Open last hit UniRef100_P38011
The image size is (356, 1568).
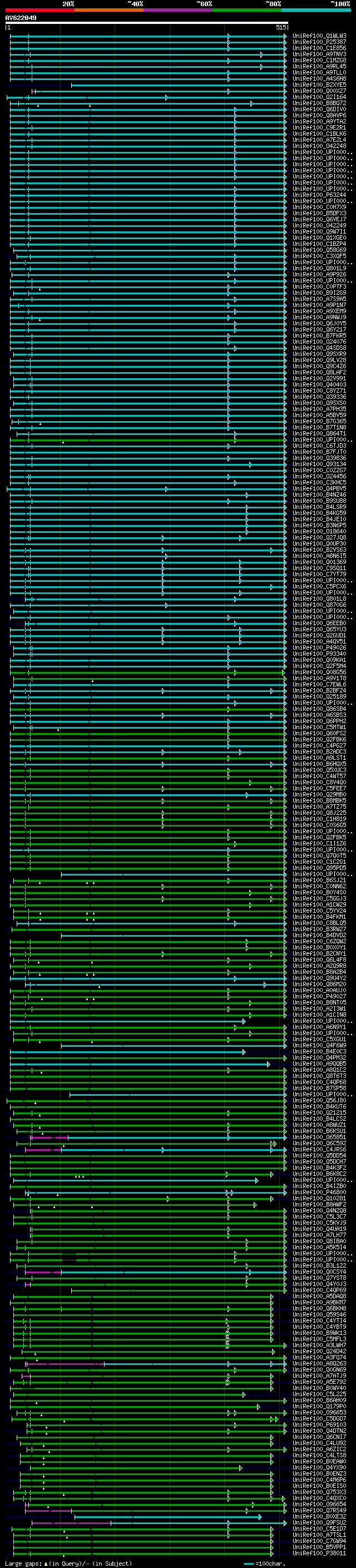pyautogui.click(x=319, y=1553)
